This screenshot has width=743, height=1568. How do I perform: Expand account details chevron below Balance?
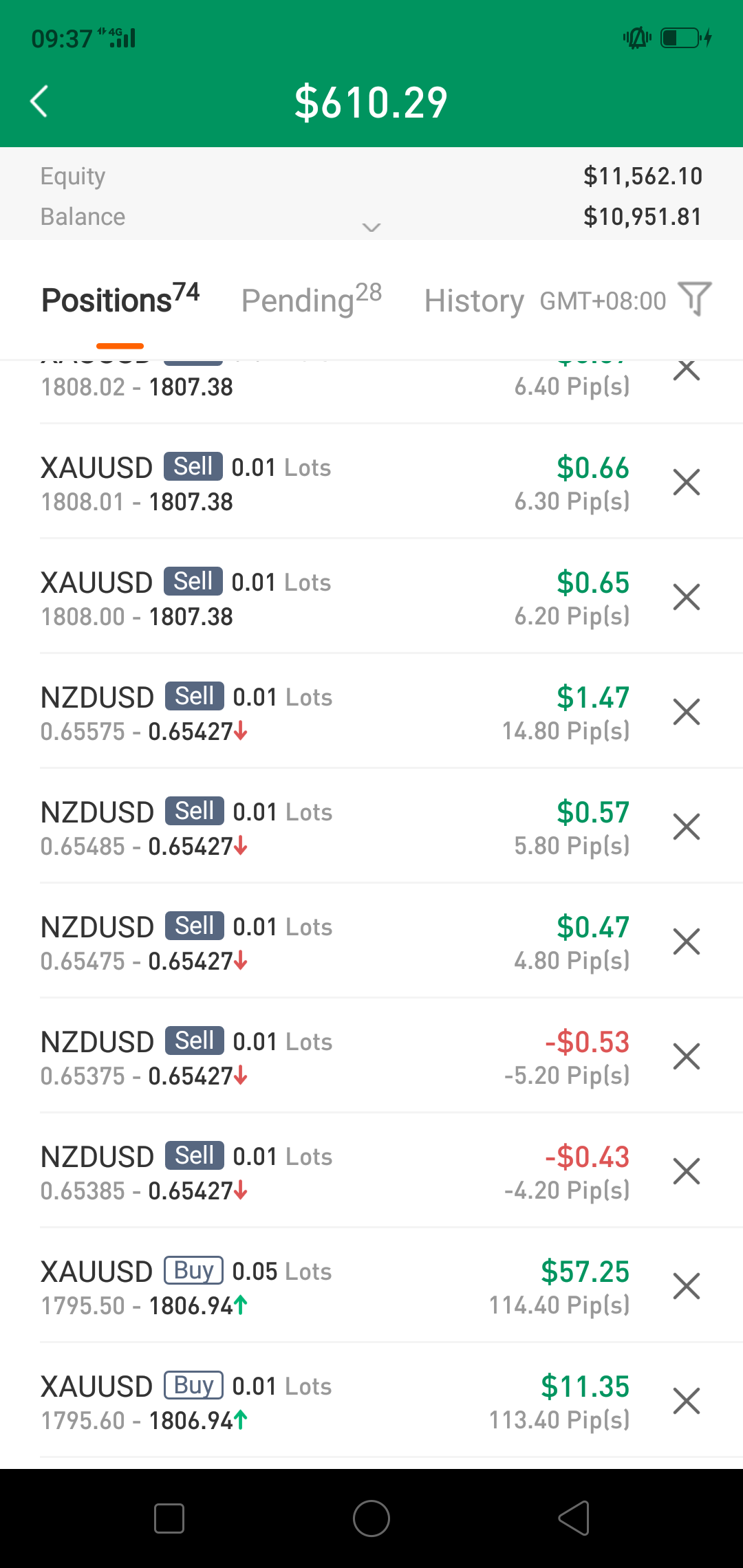(371, 228)
